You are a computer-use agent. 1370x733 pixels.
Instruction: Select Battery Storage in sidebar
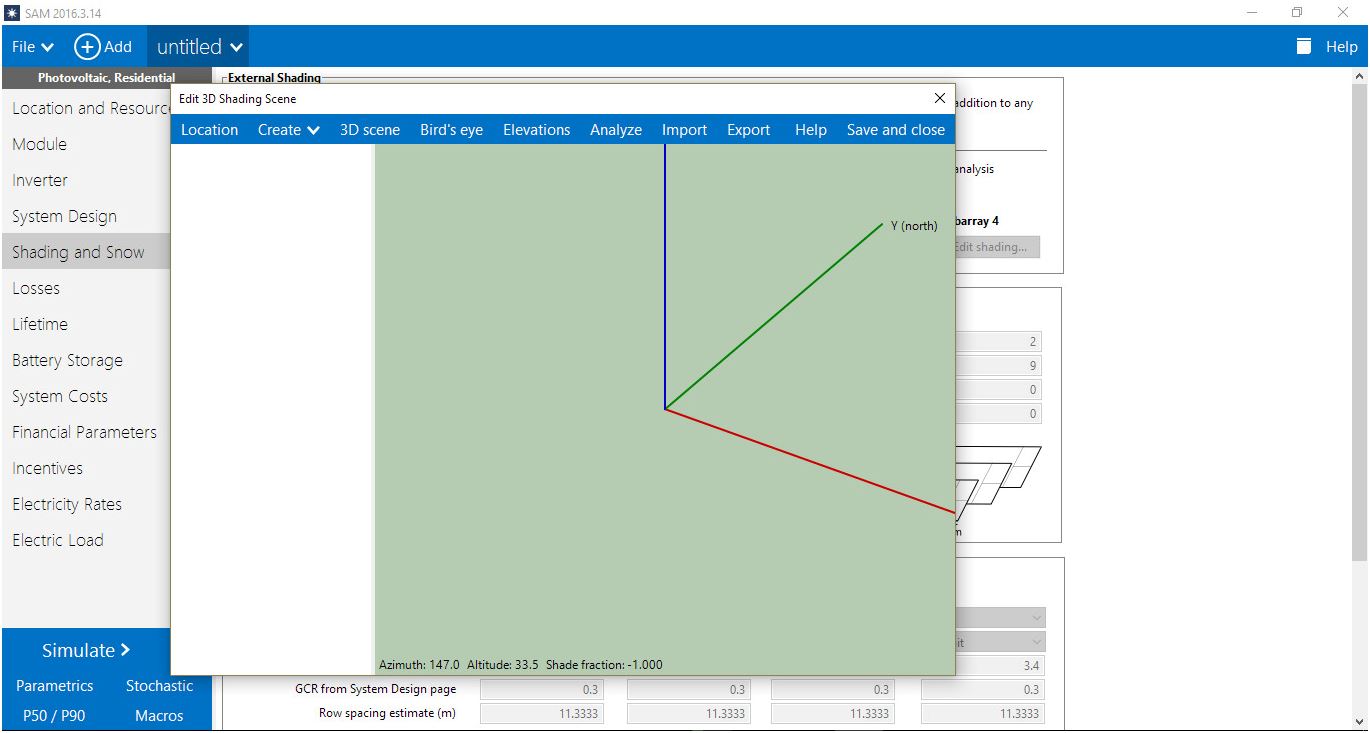click(67, 360)
